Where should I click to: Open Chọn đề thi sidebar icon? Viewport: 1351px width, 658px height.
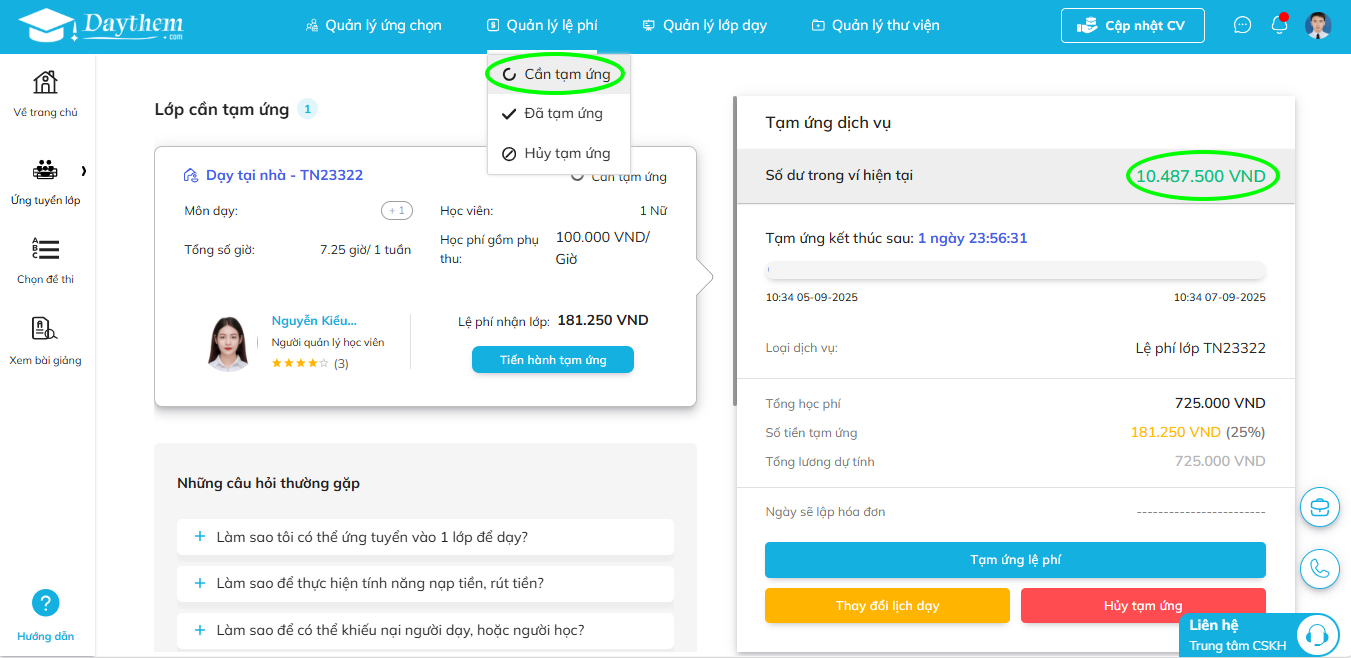coord(45,248)
